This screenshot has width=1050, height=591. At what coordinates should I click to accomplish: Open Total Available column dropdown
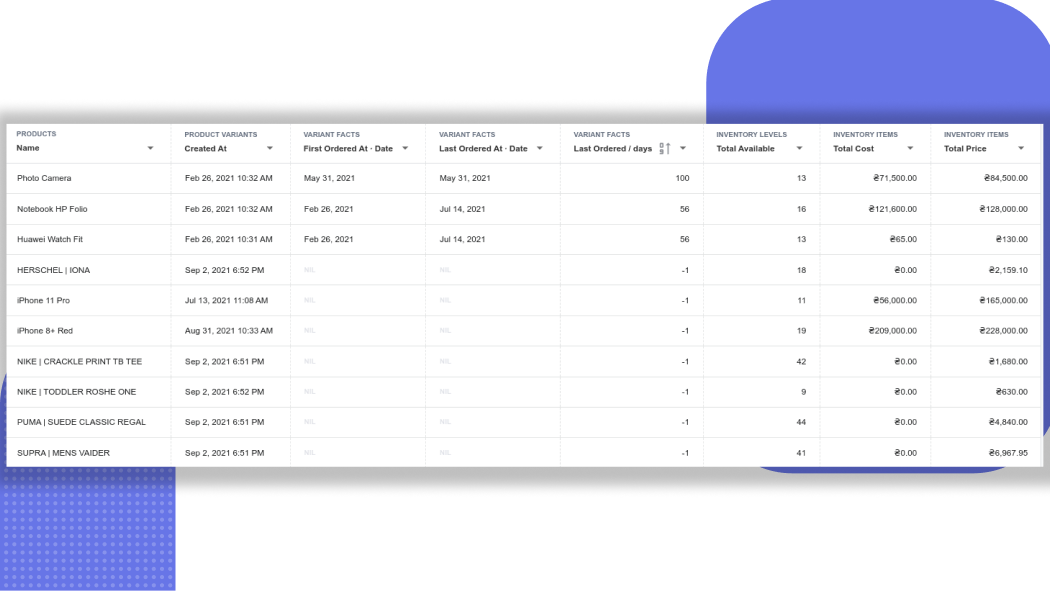(x=799, y=149)
